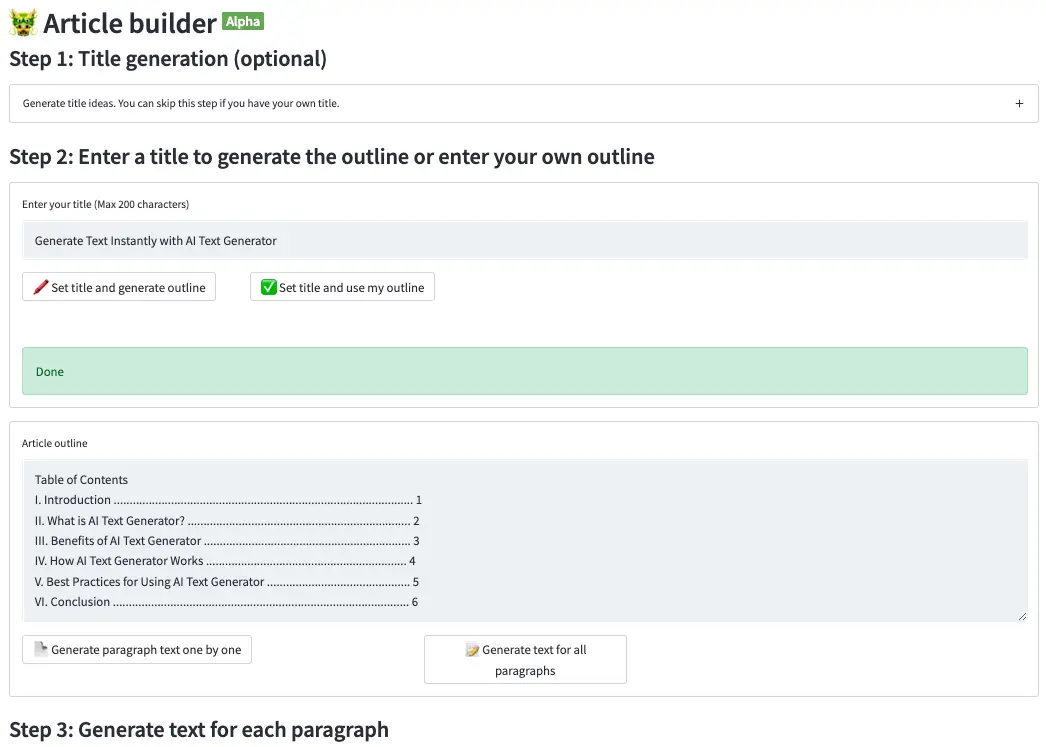
Task: Click the Step 3 paragraph heading
Action: tap(199, 730)
